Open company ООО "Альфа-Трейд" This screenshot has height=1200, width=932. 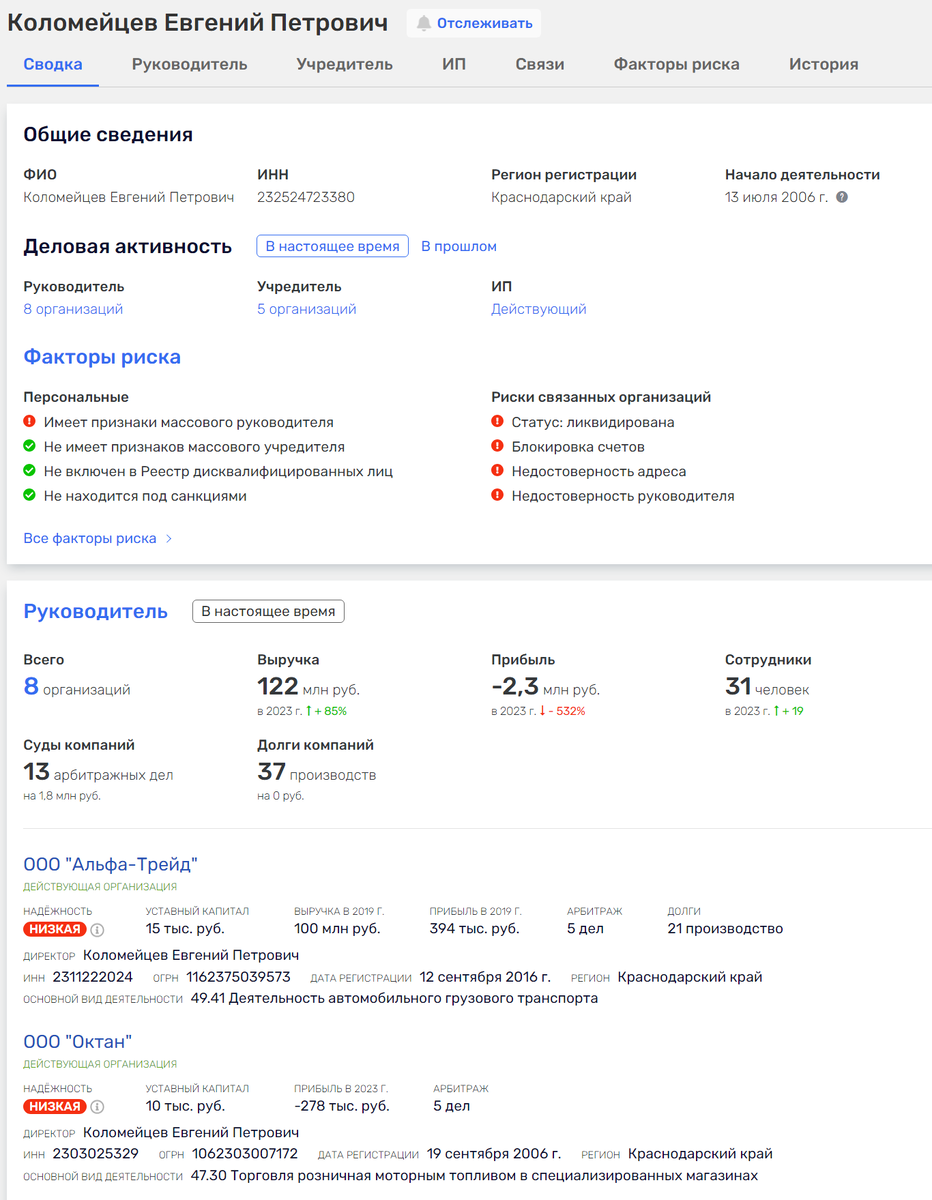click(111, 864)
